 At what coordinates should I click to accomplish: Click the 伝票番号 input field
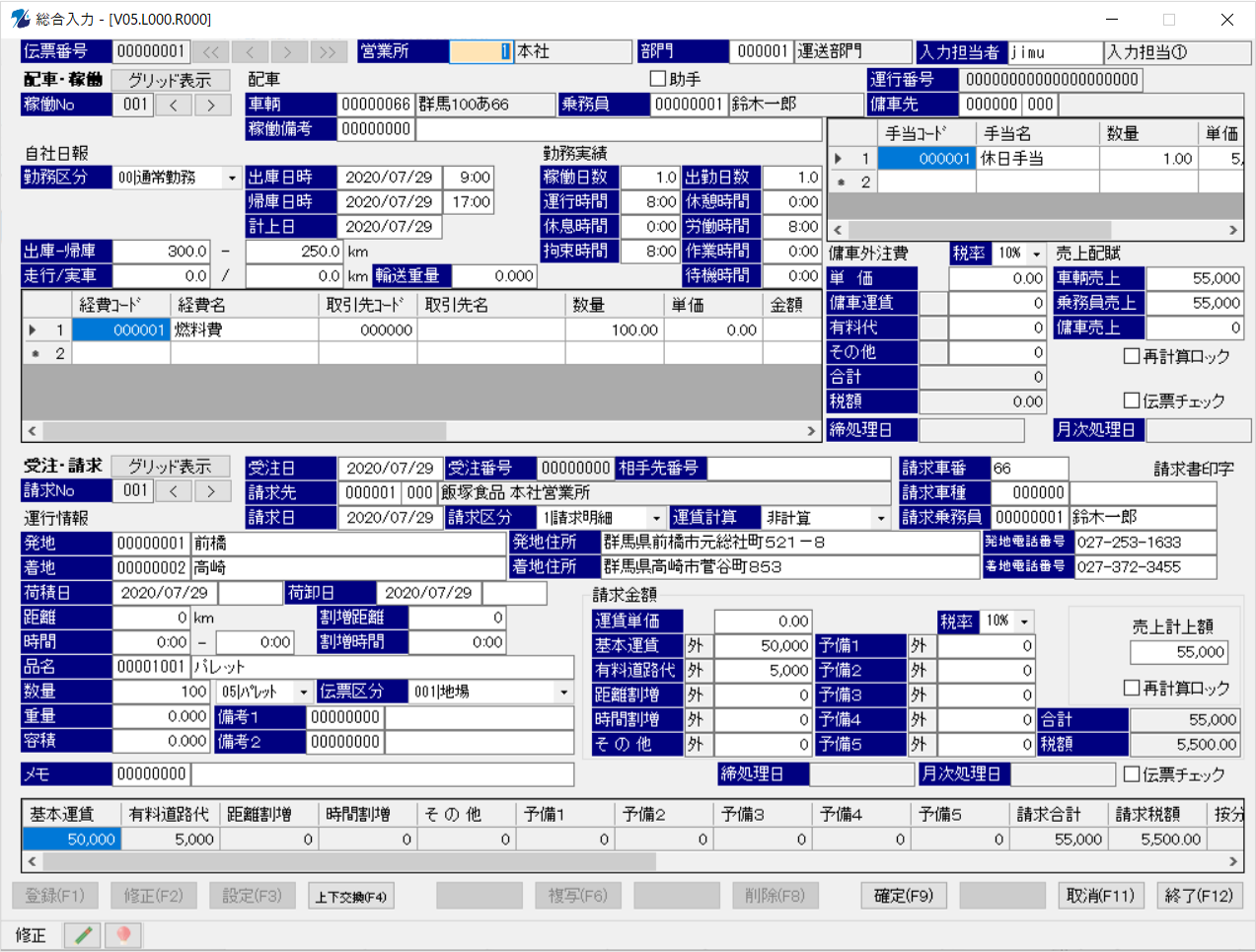151,51
